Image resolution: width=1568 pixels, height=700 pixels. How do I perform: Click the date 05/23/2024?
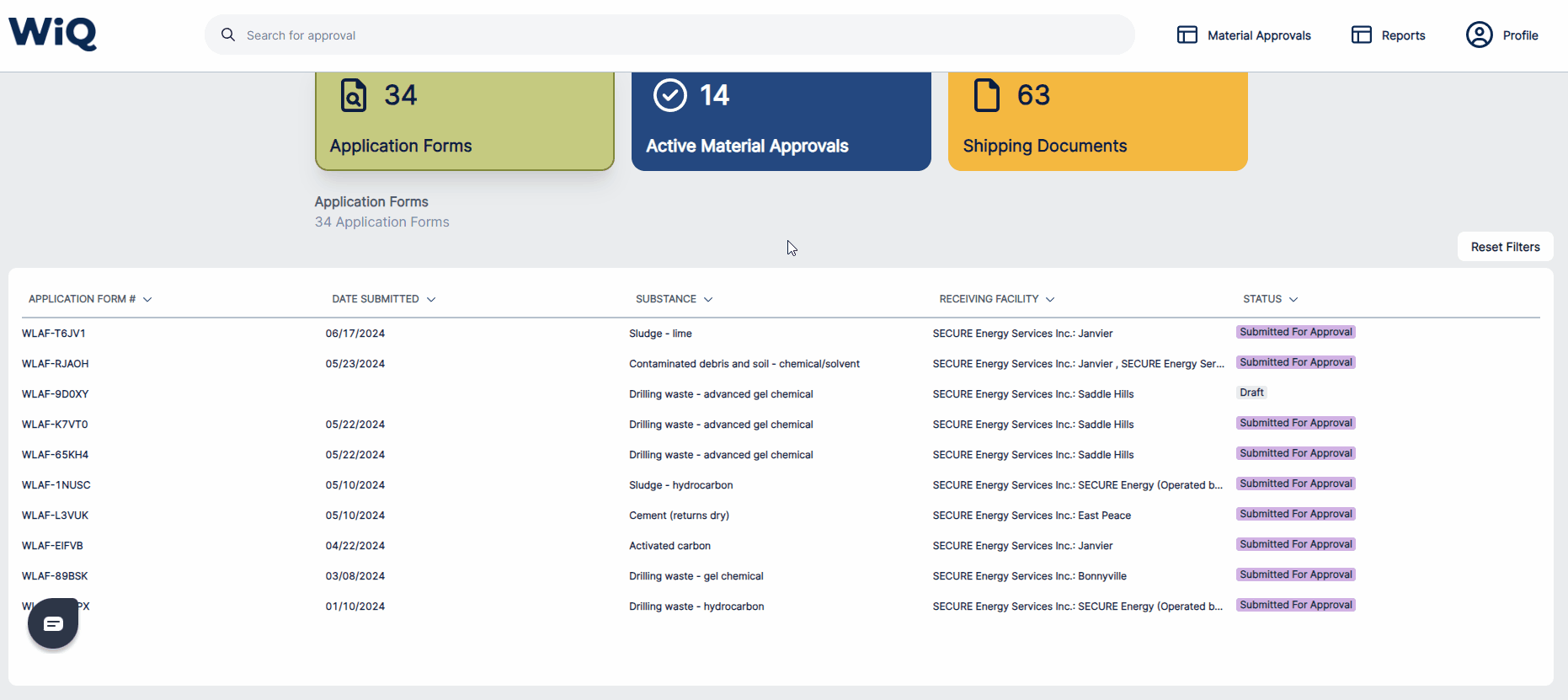[x=355, y=364]
